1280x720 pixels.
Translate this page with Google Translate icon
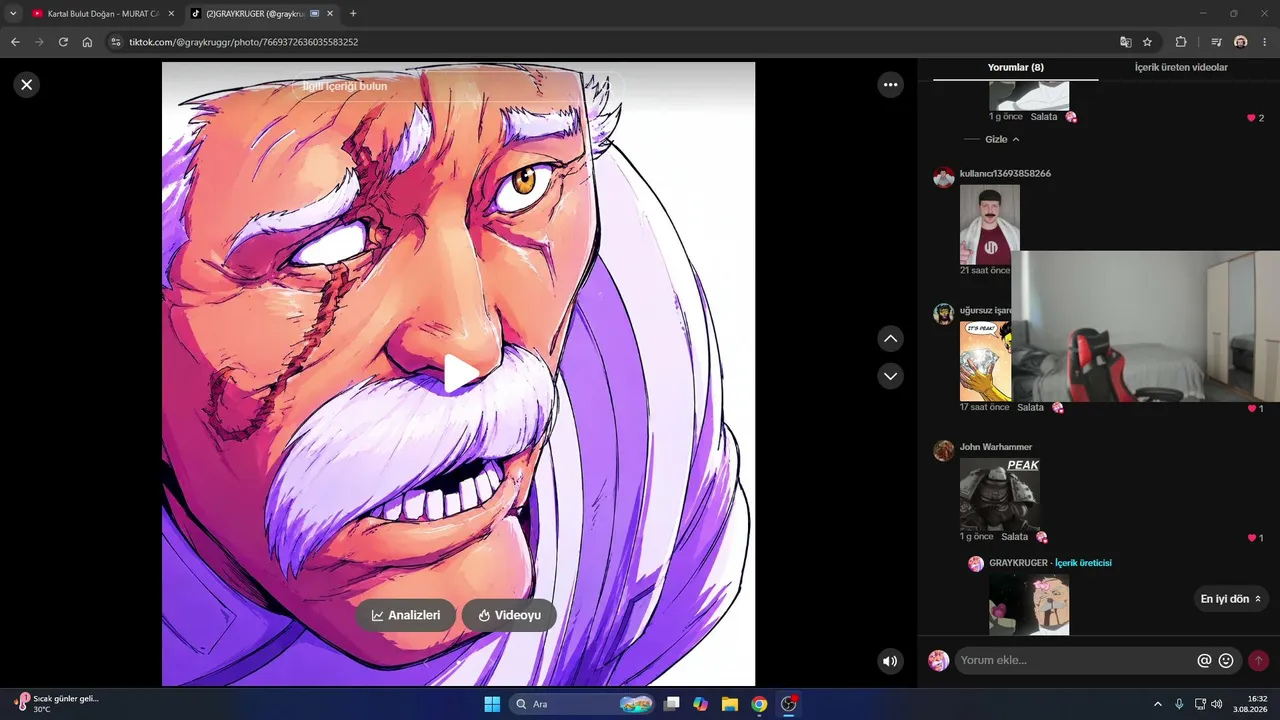click(x=1125, y=42)
